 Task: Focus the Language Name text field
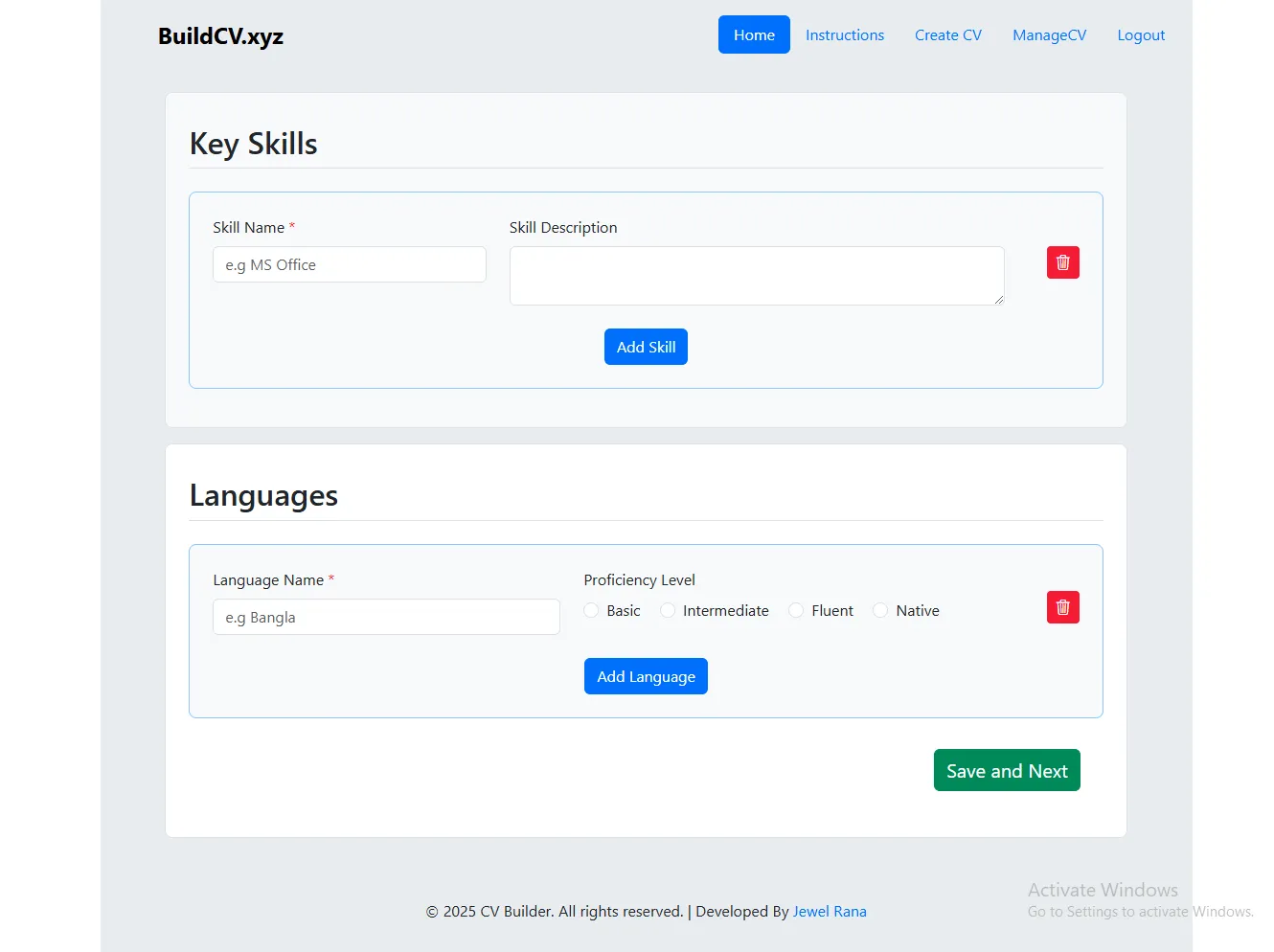pos(386,618)
